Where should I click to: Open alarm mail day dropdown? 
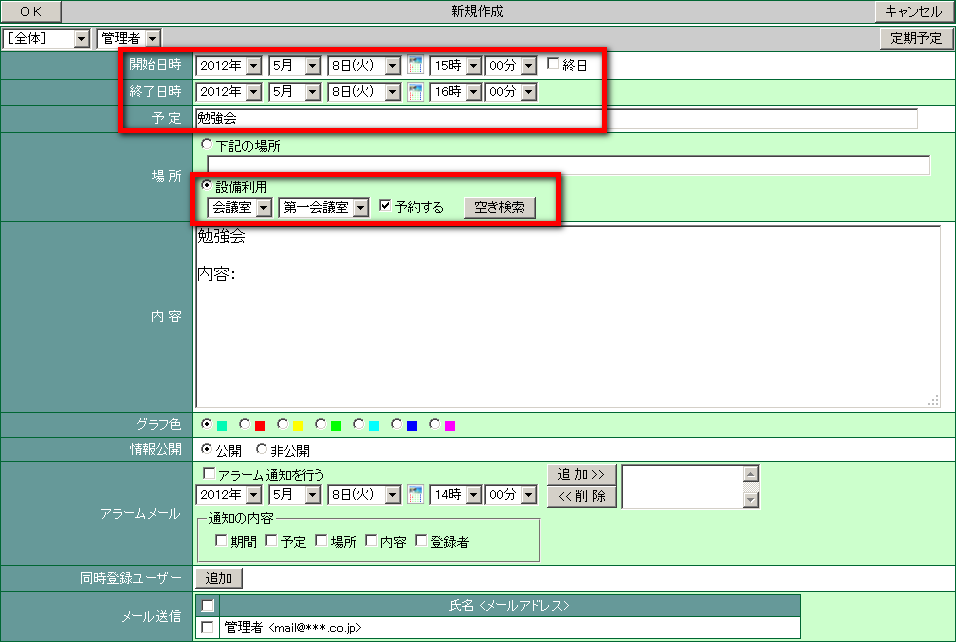coord(364,494)
